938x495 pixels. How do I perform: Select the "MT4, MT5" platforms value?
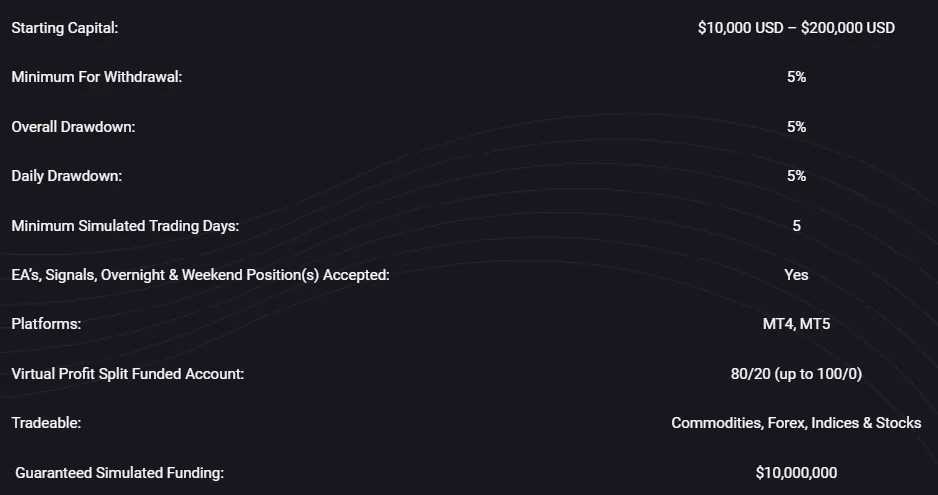796,325
